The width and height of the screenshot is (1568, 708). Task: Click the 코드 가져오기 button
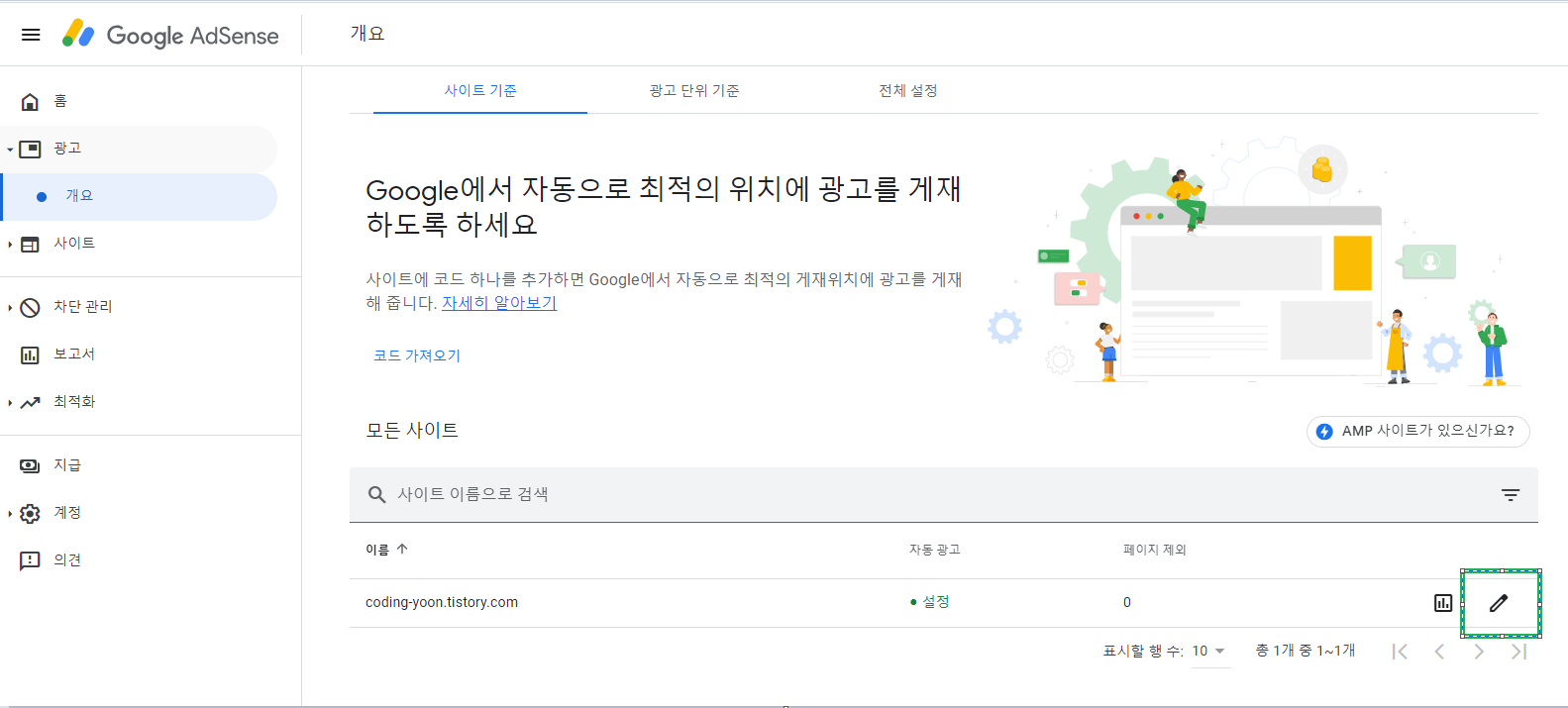coord(417,355)
